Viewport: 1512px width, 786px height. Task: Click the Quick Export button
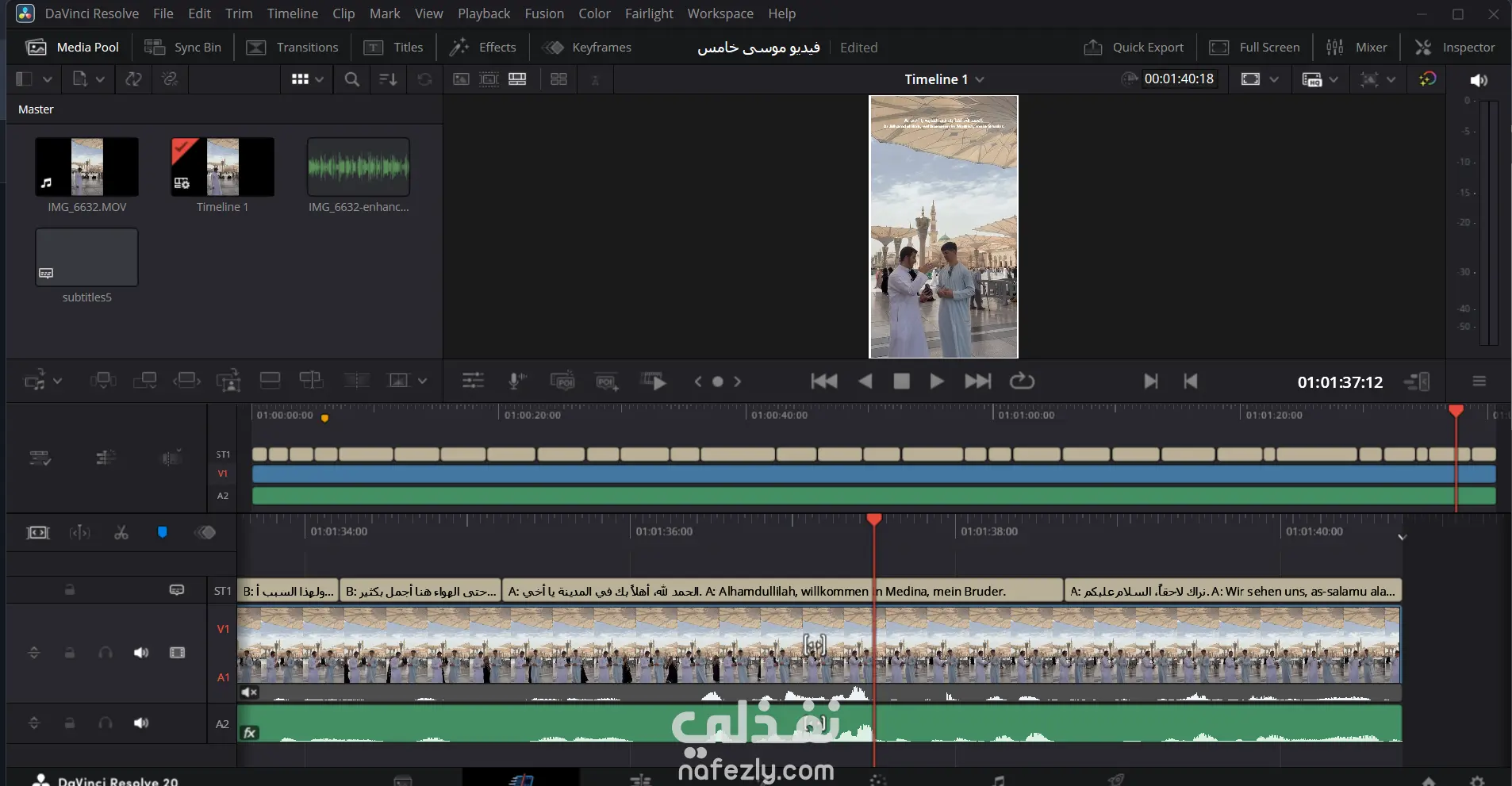[1134, 48]
